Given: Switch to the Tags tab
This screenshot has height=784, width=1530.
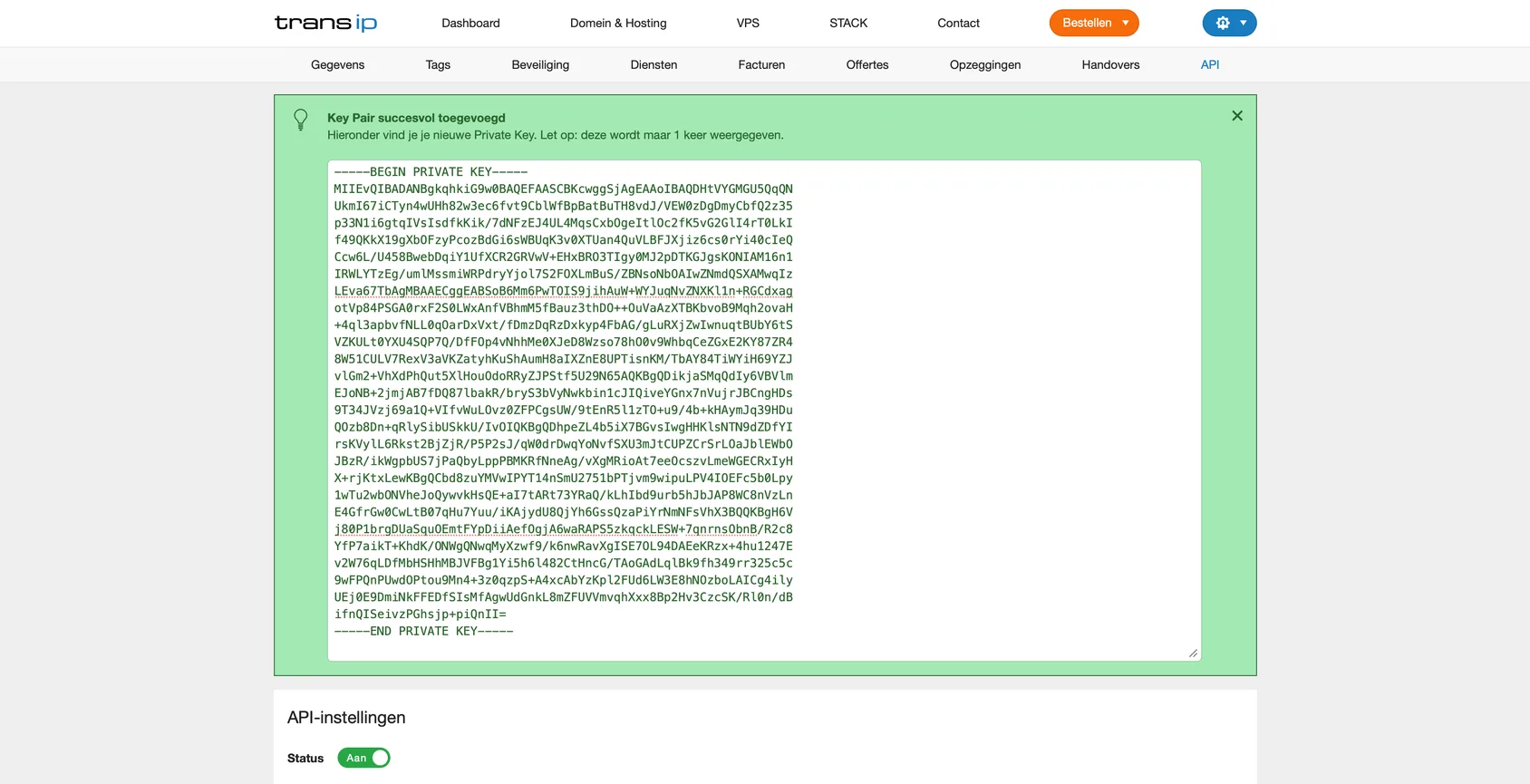Looking at the screenshot, I should tap(438, 65).
